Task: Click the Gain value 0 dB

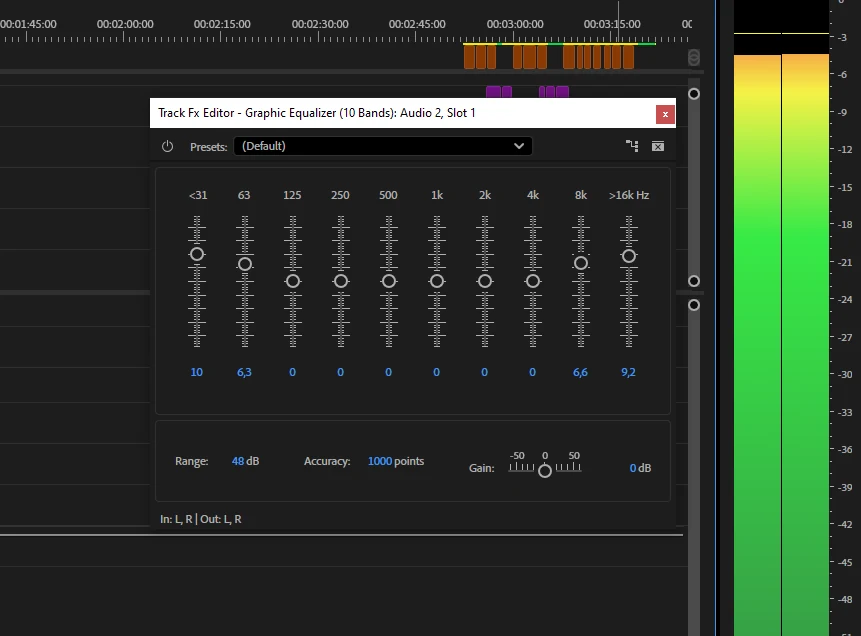Action: point(640,468)
